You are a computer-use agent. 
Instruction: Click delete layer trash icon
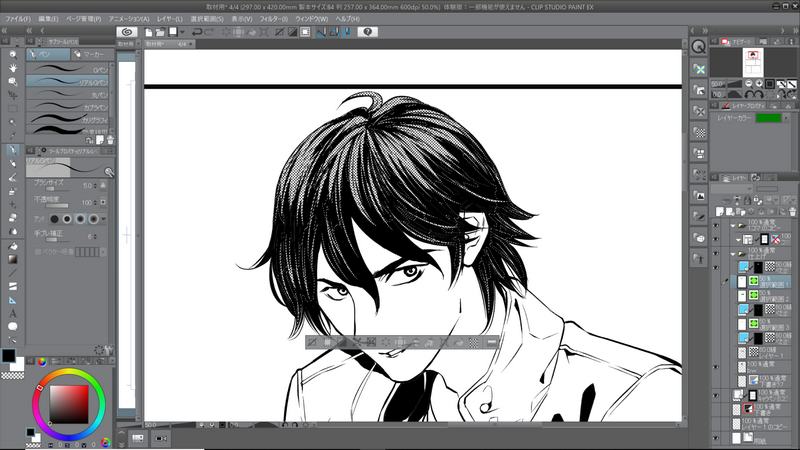tap(792, 211)
